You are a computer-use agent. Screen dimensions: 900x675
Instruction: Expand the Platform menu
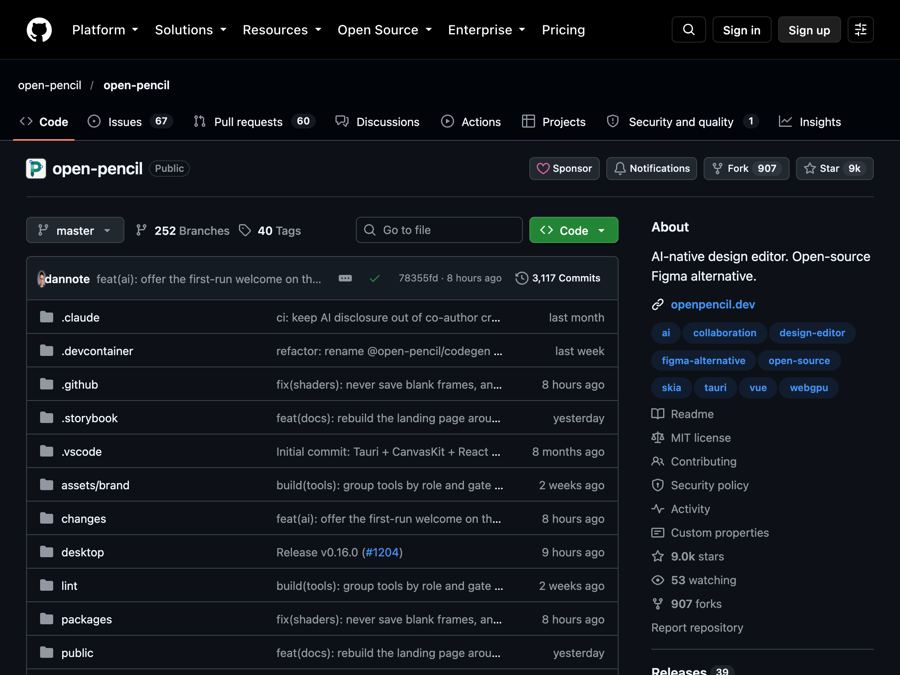(105, 30)
